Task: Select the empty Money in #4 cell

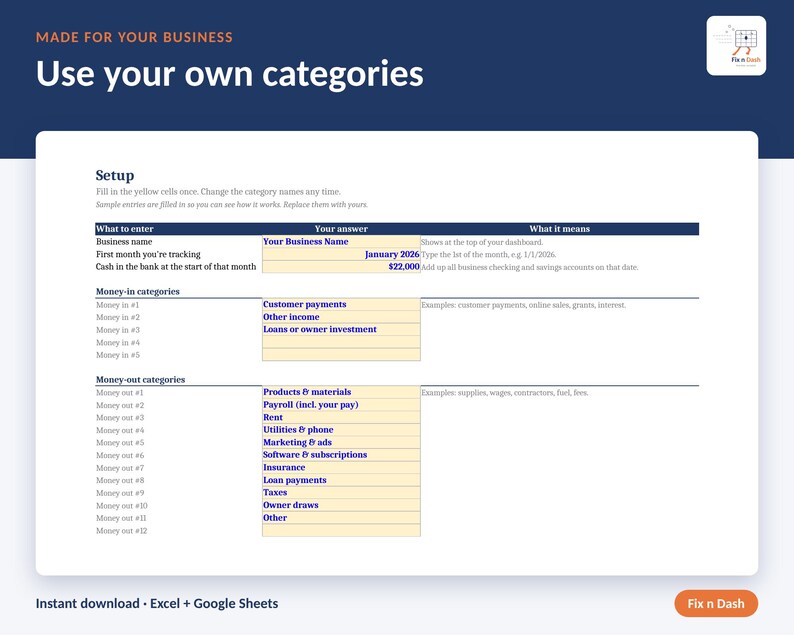Action: [341, 342]
